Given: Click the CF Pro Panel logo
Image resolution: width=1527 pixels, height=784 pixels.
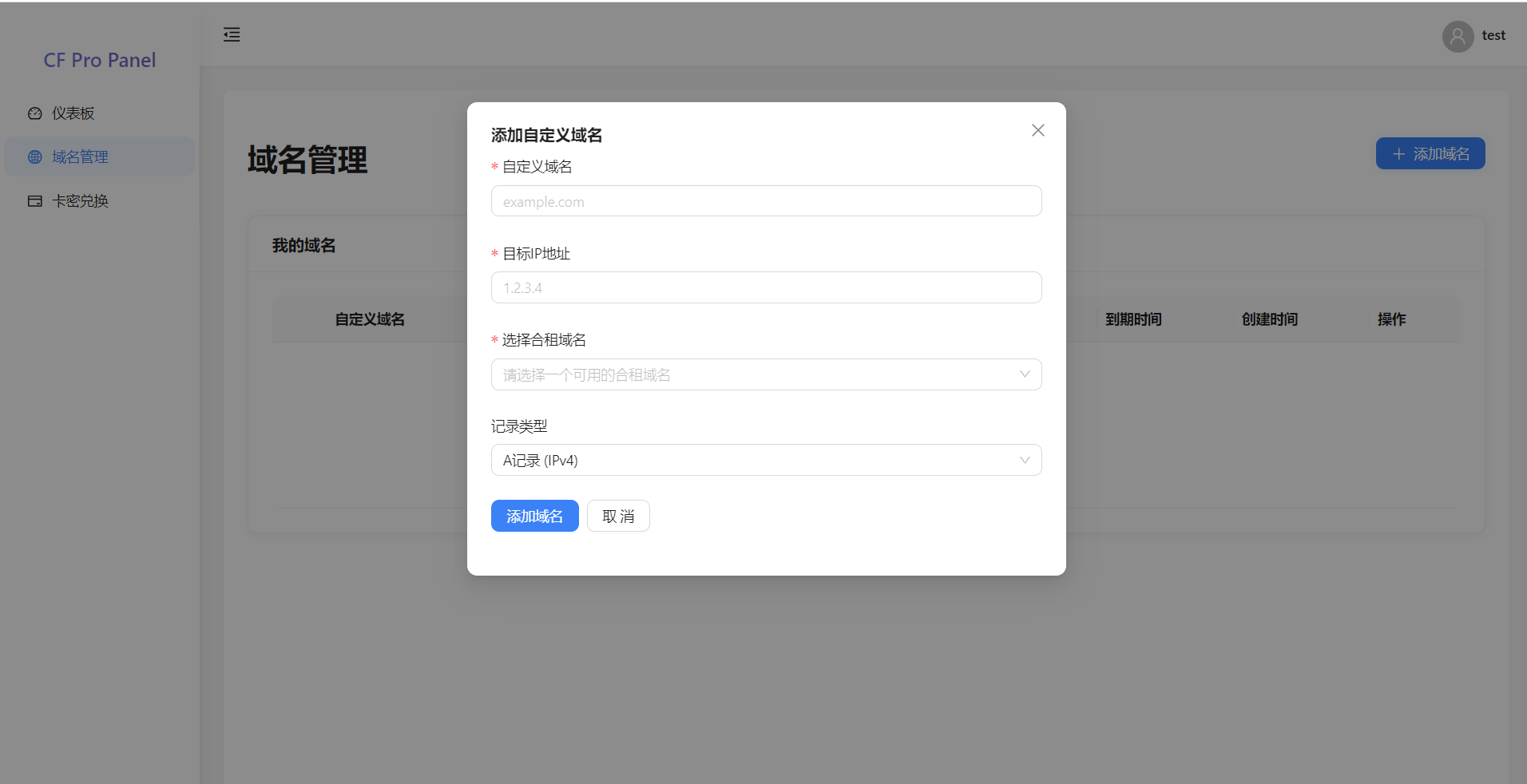Looking at the screenshot, I should pos(100,61).
